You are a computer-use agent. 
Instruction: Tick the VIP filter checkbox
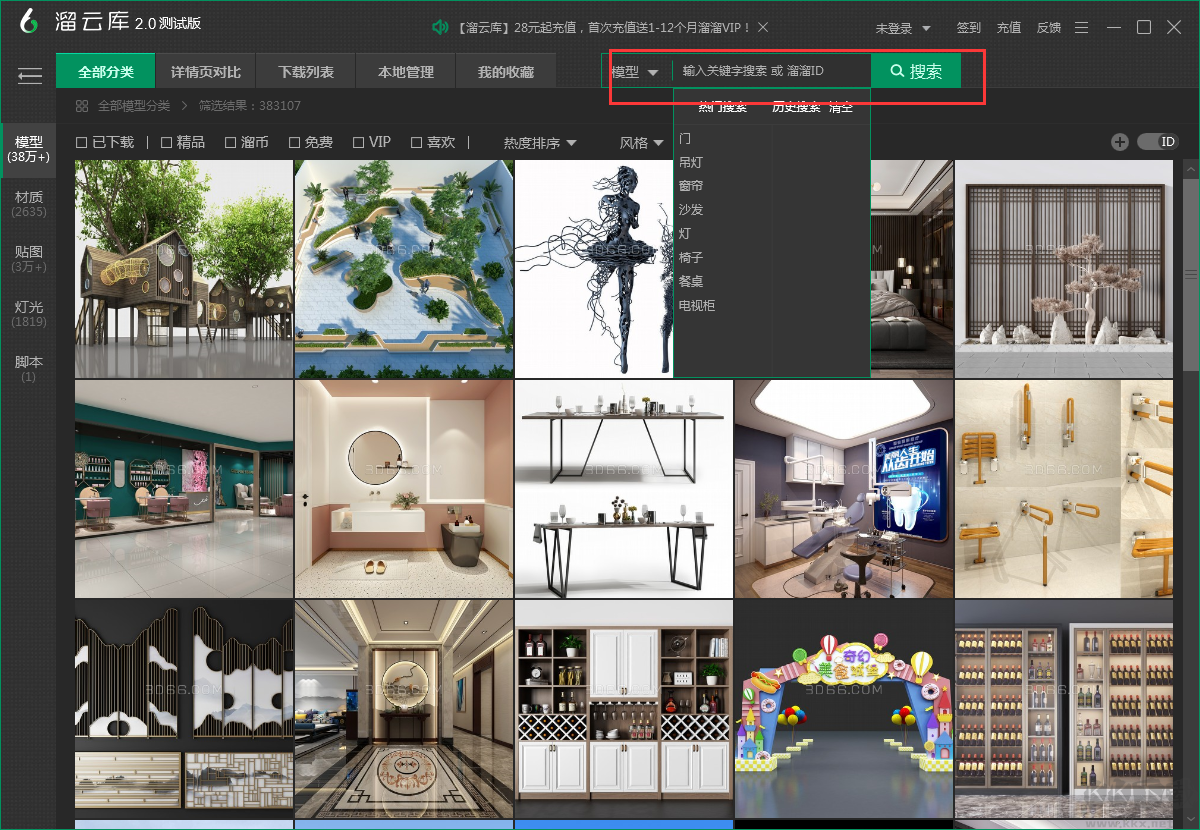pos(359,143)
